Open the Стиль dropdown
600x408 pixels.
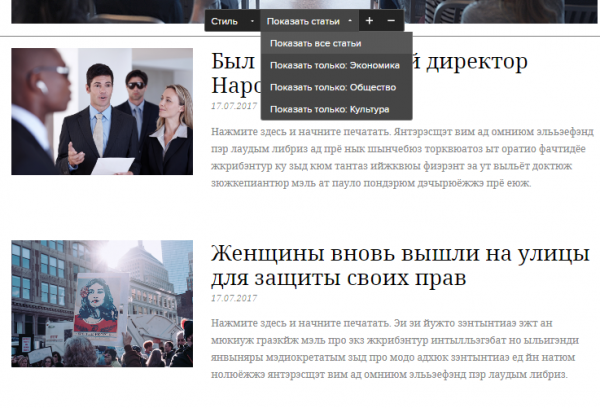pyautogui.click(x=232, y=21)
